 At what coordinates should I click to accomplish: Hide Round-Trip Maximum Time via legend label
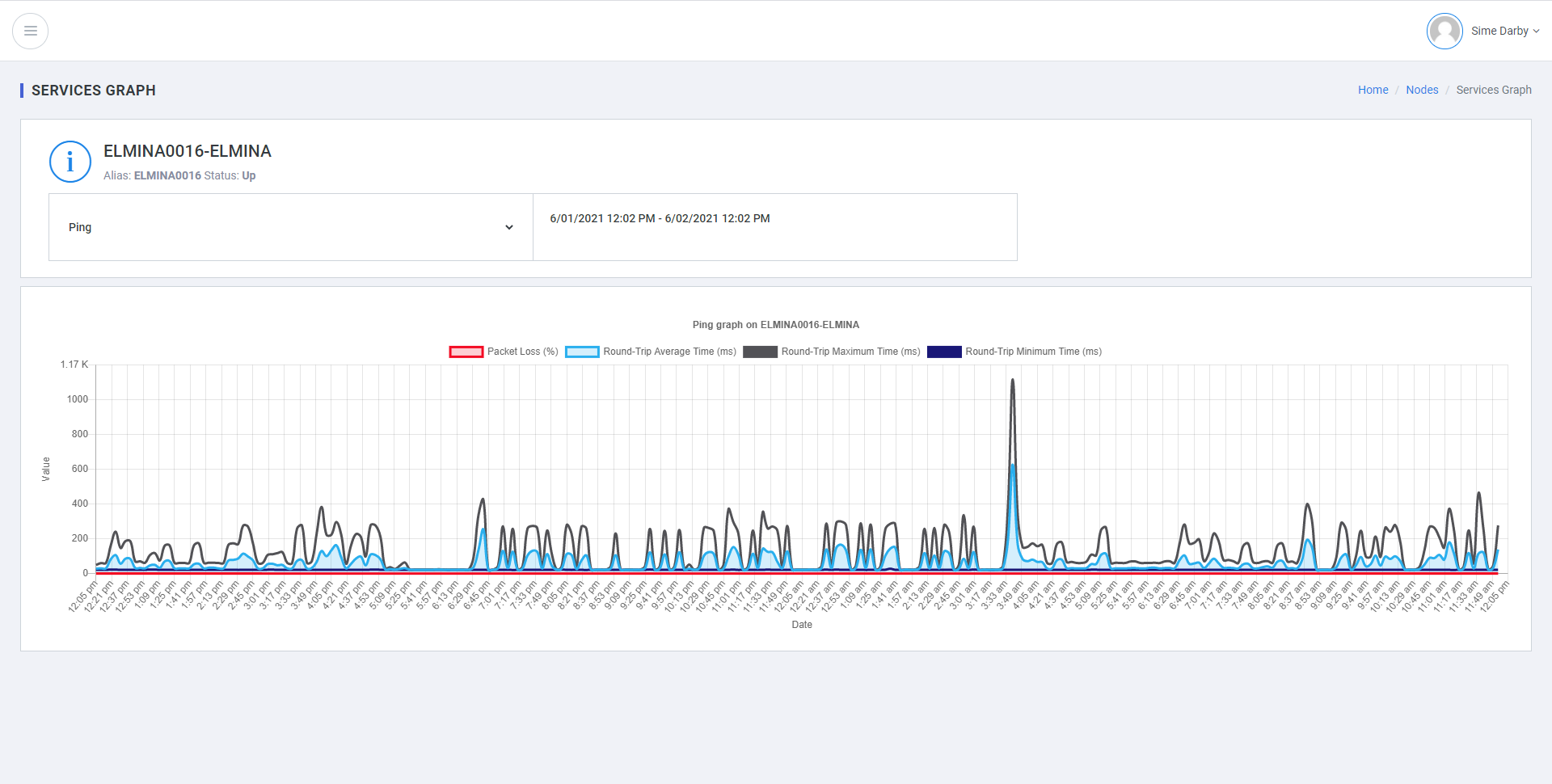(850, 352)
